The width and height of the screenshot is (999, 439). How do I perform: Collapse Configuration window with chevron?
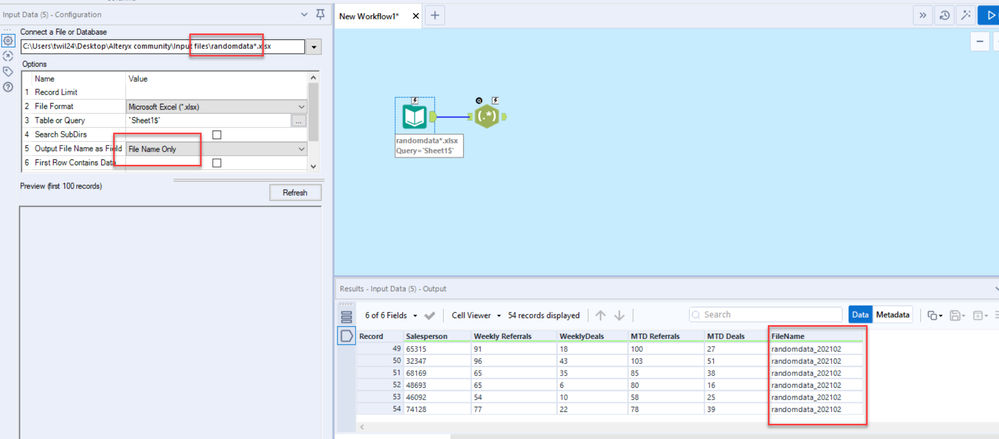[x=303, y=14]
